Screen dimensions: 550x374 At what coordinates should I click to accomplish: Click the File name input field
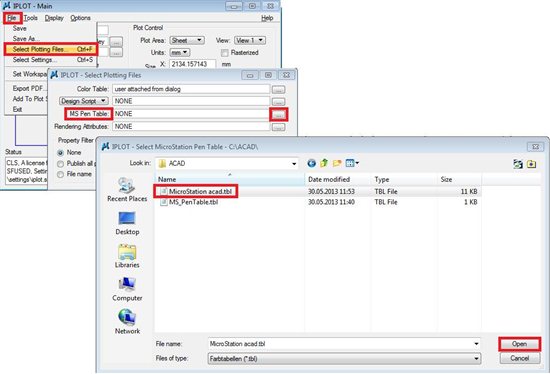point(340,344)
